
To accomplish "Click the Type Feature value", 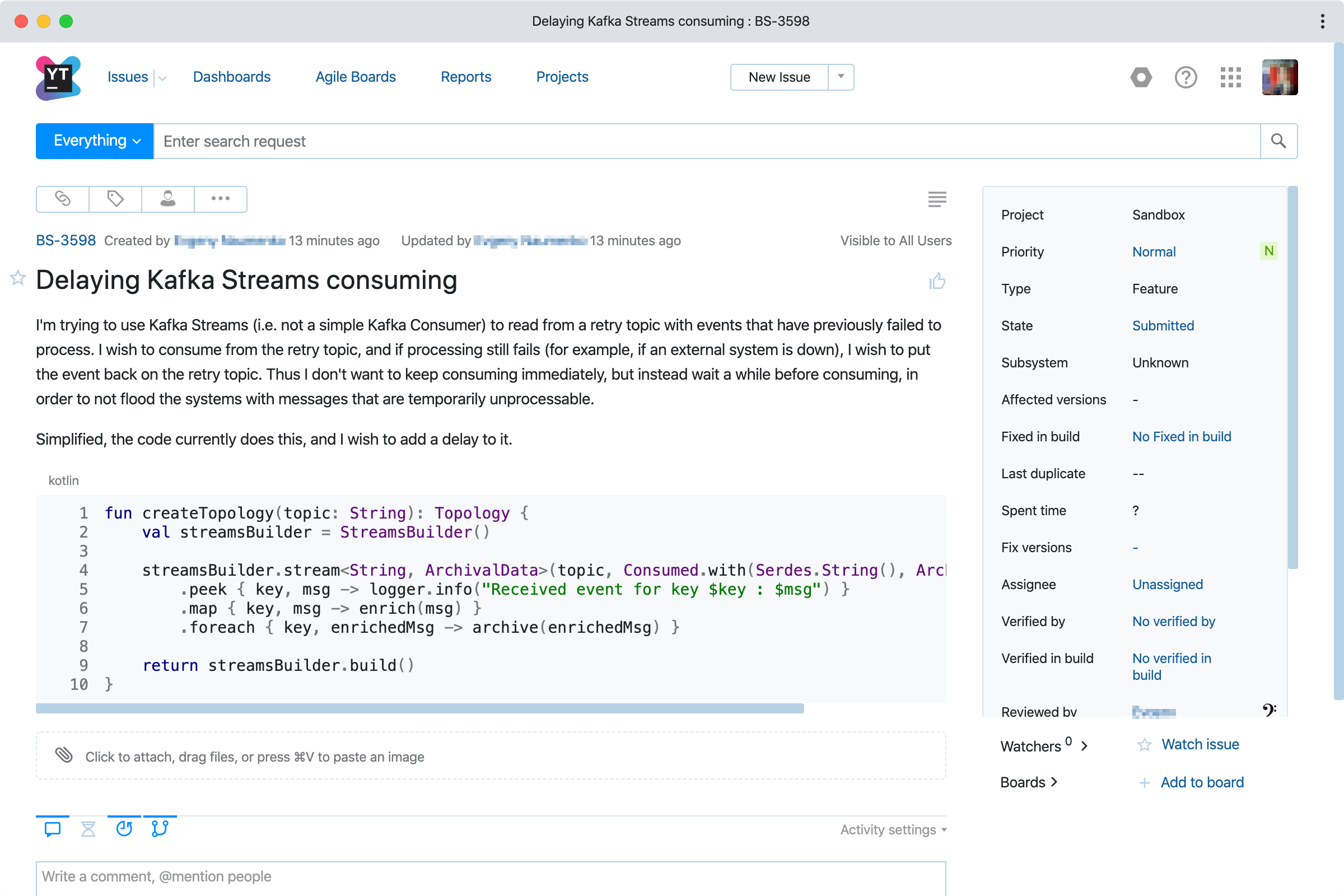I will coord(1155,289).
